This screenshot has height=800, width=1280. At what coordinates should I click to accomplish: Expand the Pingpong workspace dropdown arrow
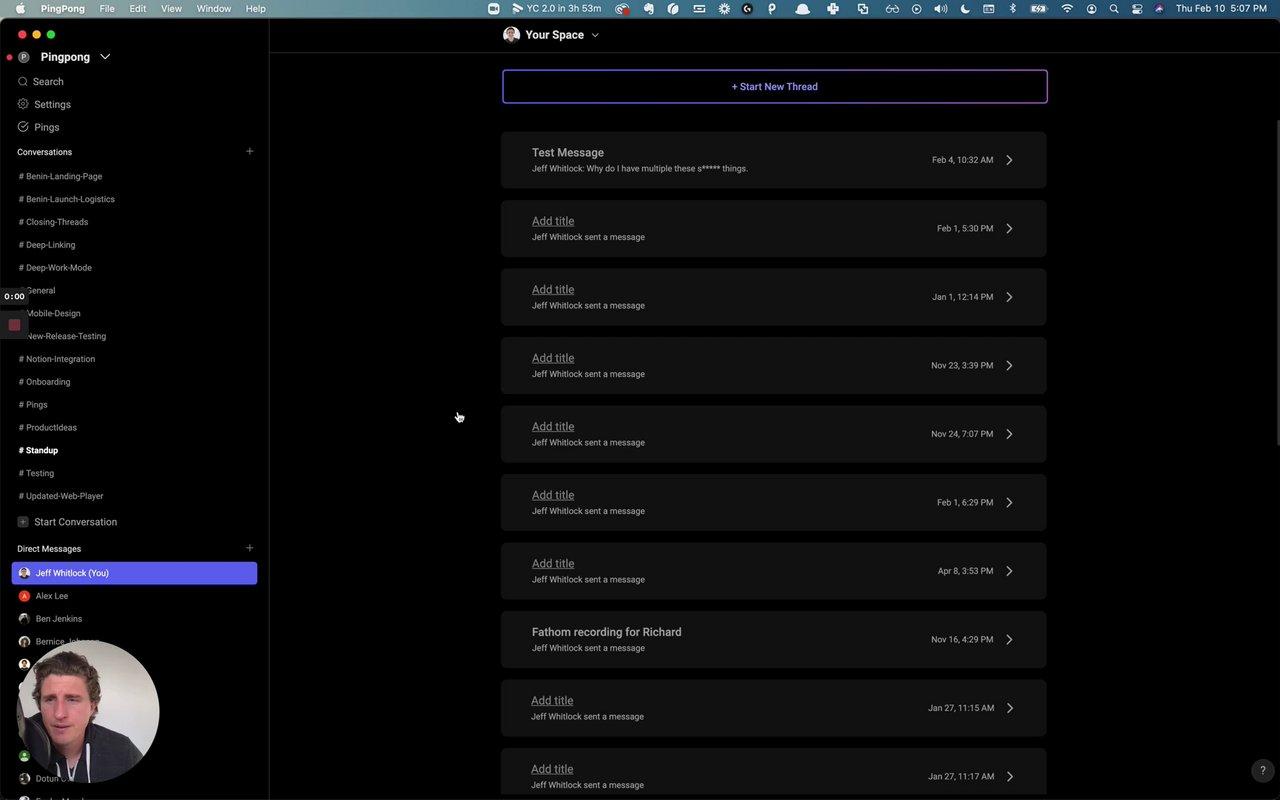[x=105, y=57]
